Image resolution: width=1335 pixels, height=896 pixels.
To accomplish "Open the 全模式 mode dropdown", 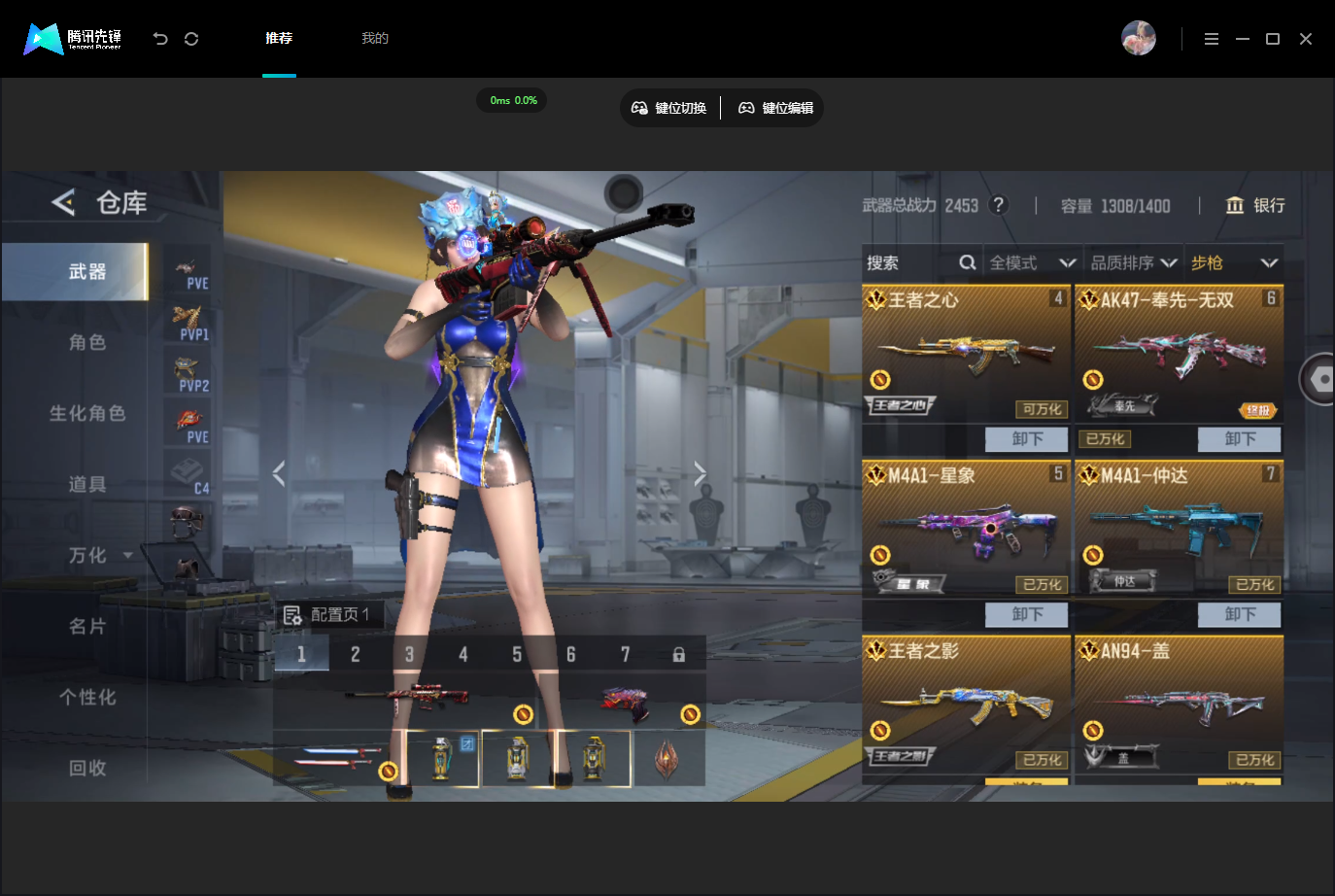I will (1033, 263).
